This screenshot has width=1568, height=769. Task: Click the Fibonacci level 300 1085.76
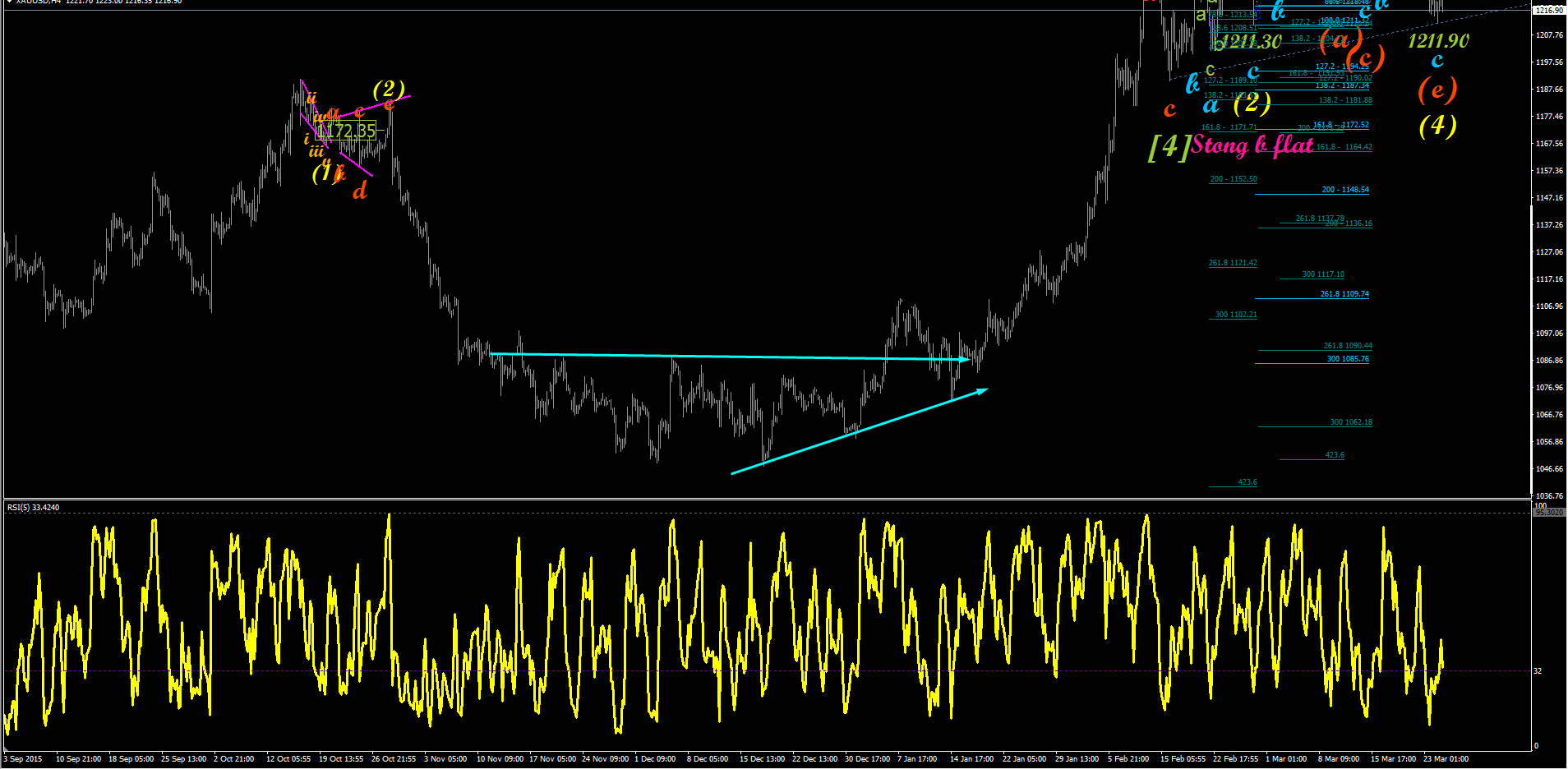pyautogui.click(x=1348, y=359)
